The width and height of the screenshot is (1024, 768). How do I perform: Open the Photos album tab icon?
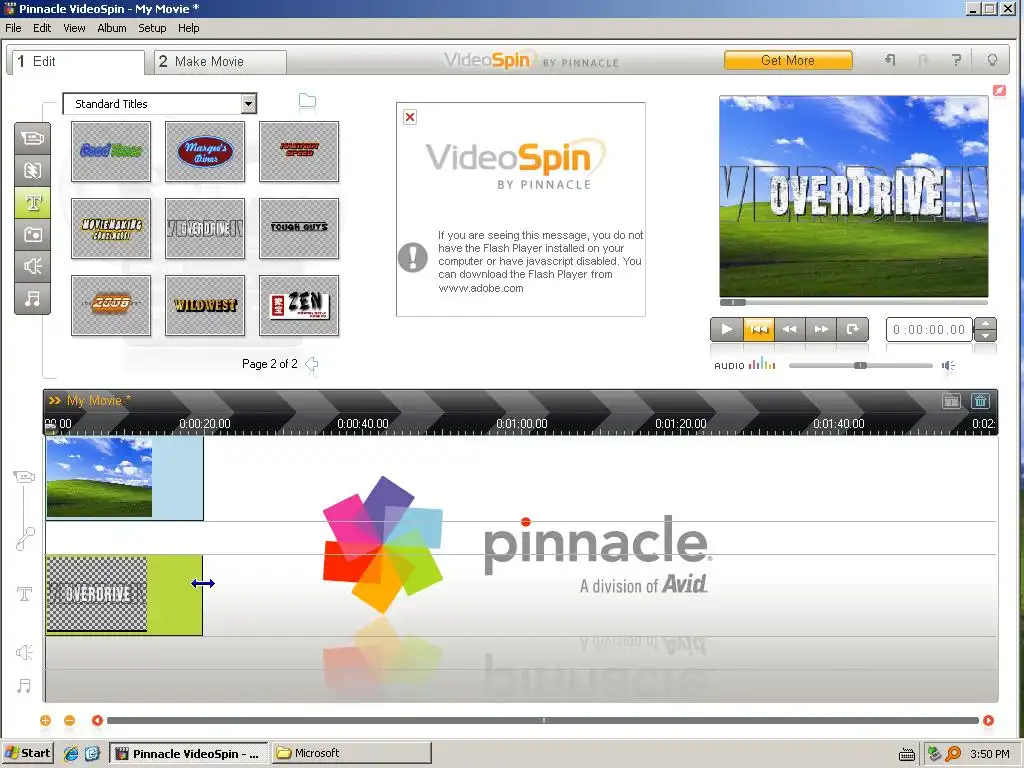(x=33, y=234)
